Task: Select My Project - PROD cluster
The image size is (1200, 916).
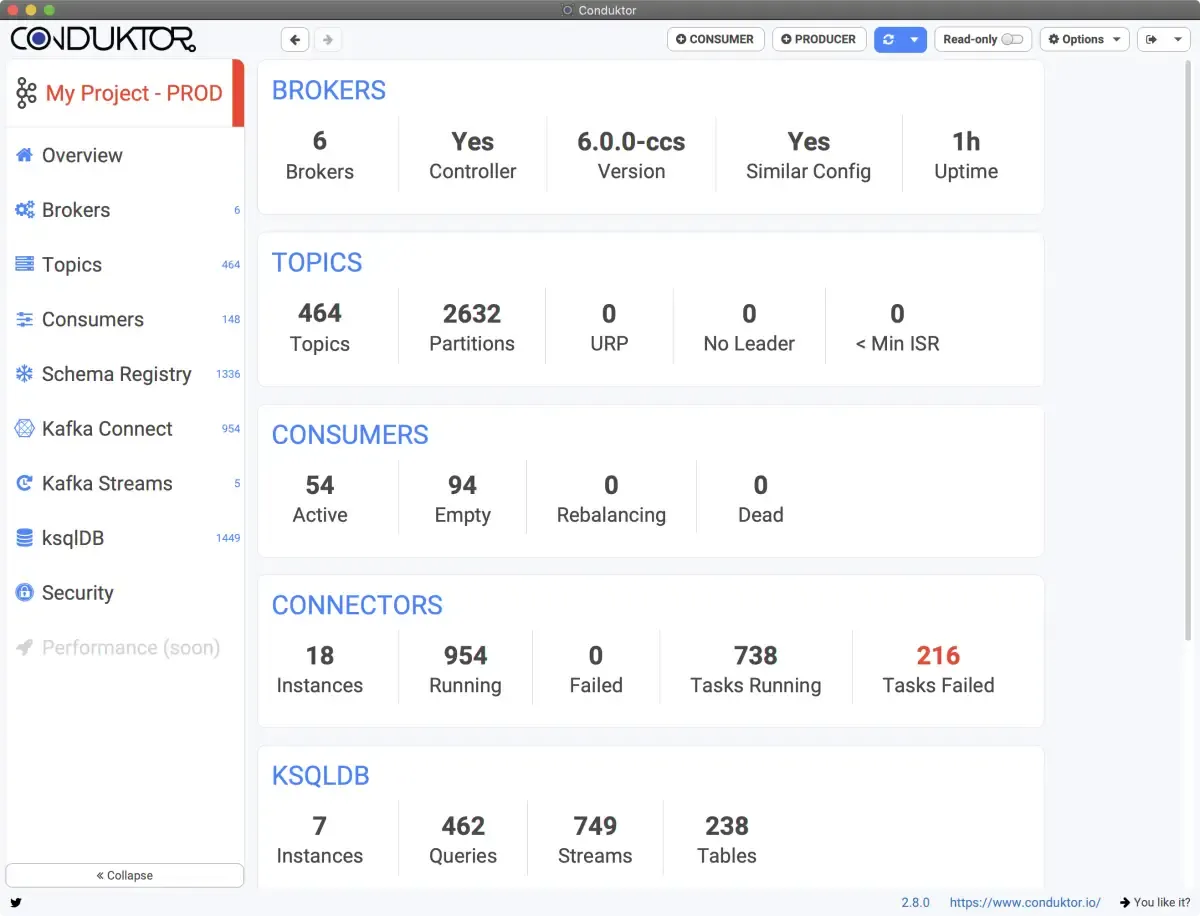Action: pos(125,93)
